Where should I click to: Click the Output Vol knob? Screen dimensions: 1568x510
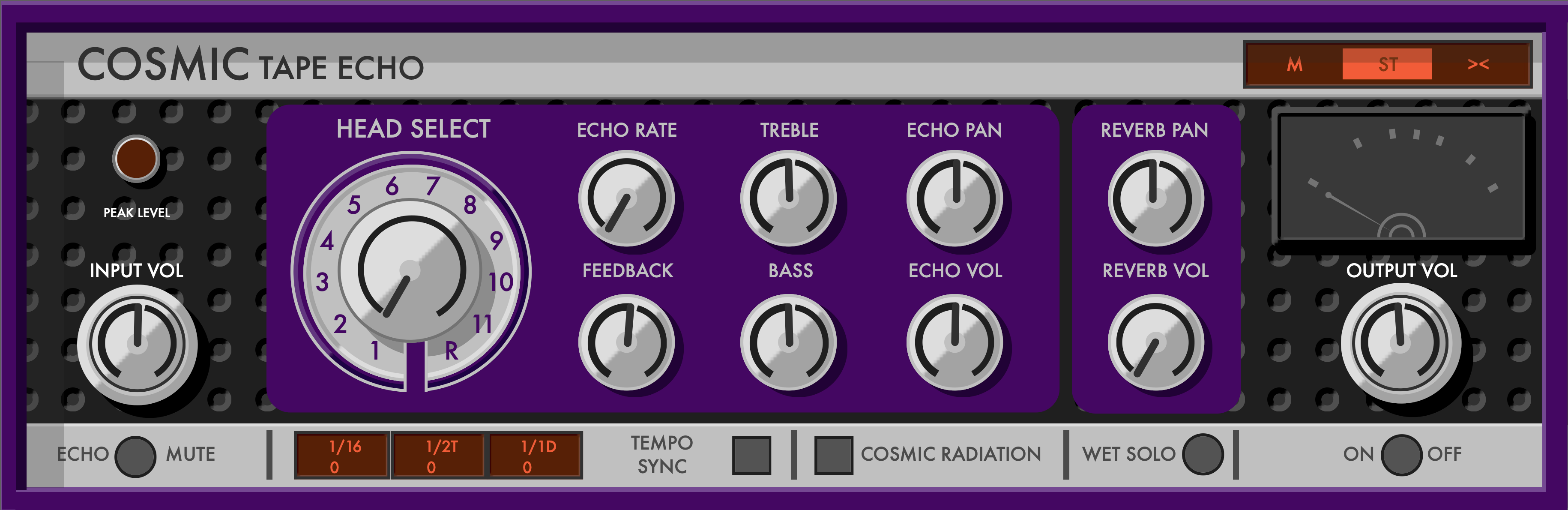[x=1400, y=342]
